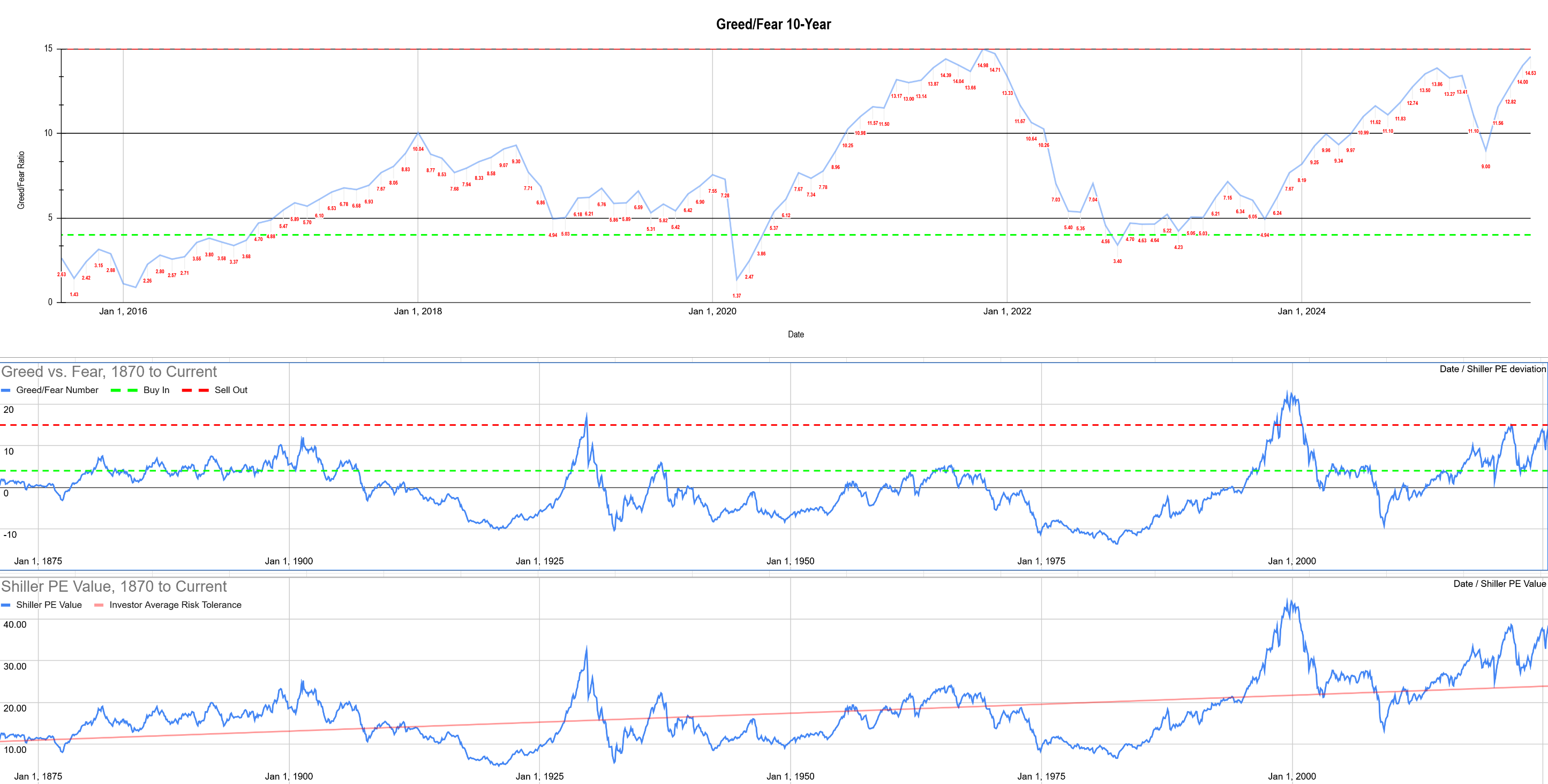Click 'Jan 1, 2000' in the Greed vs. Fear chart

pos(1292,561)
